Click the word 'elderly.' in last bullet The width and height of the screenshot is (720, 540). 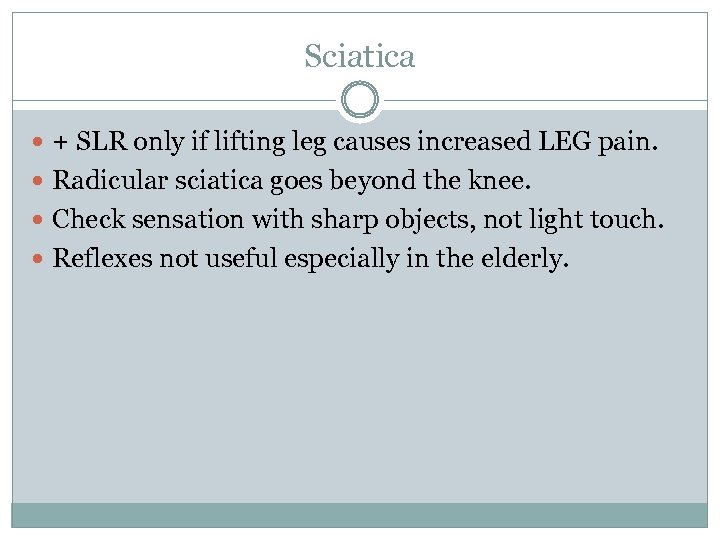pos(528,259)
